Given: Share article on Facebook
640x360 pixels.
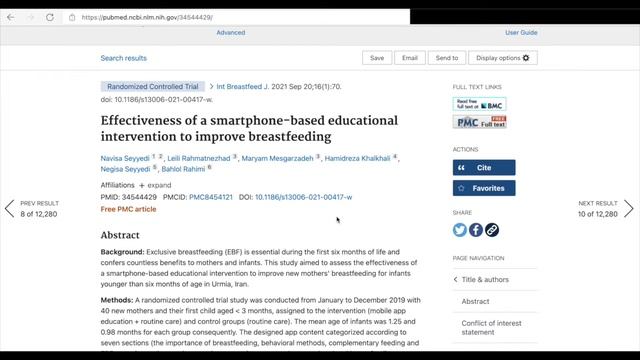Looking at the screenshot, I should tap(476, 230).
